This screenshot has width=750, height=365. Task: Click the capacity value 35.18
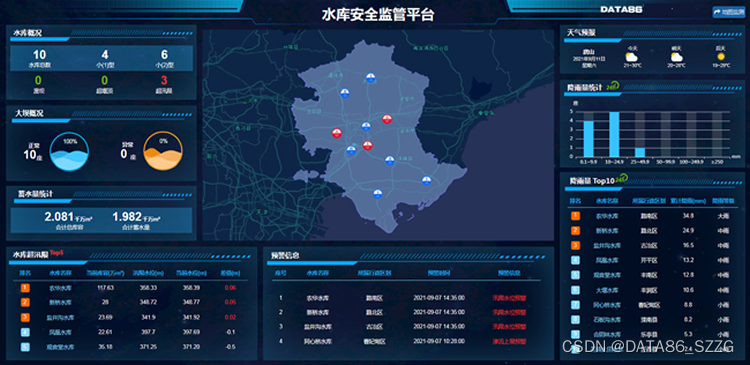[105, 347]
